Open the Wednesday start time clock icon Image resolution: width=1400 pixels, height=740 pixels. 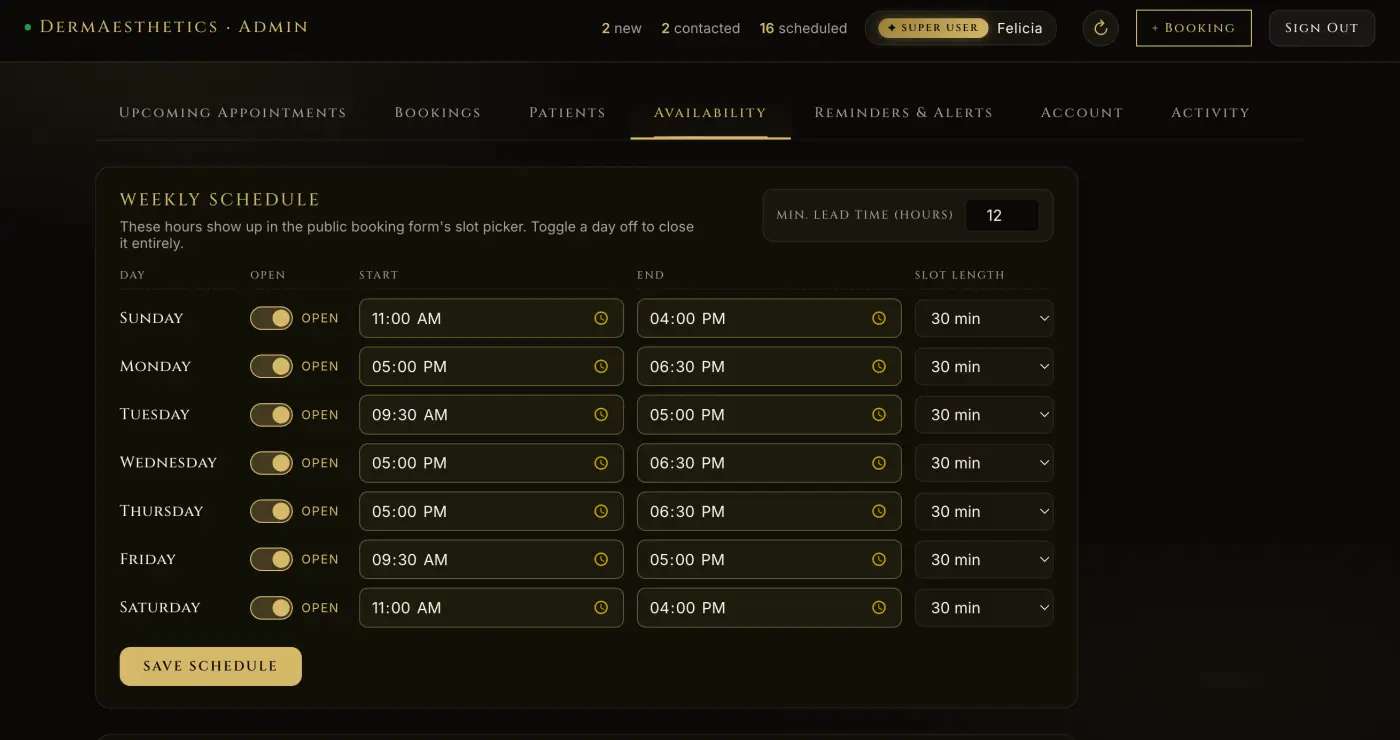[601, 463]
